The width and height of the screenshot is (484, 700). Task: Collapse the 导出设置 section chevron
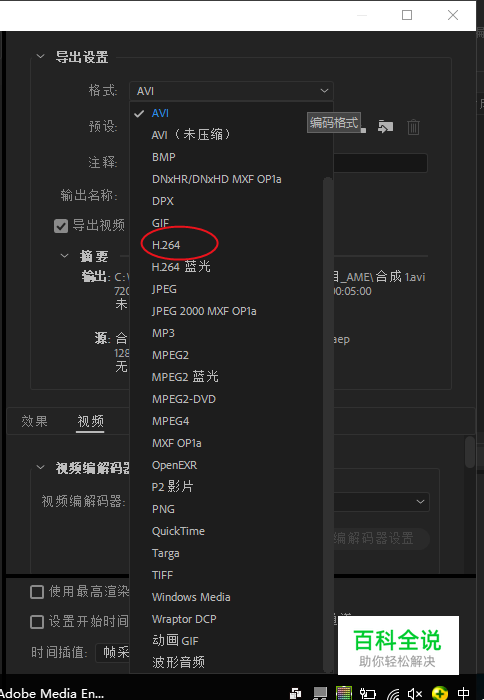point(41,57)
